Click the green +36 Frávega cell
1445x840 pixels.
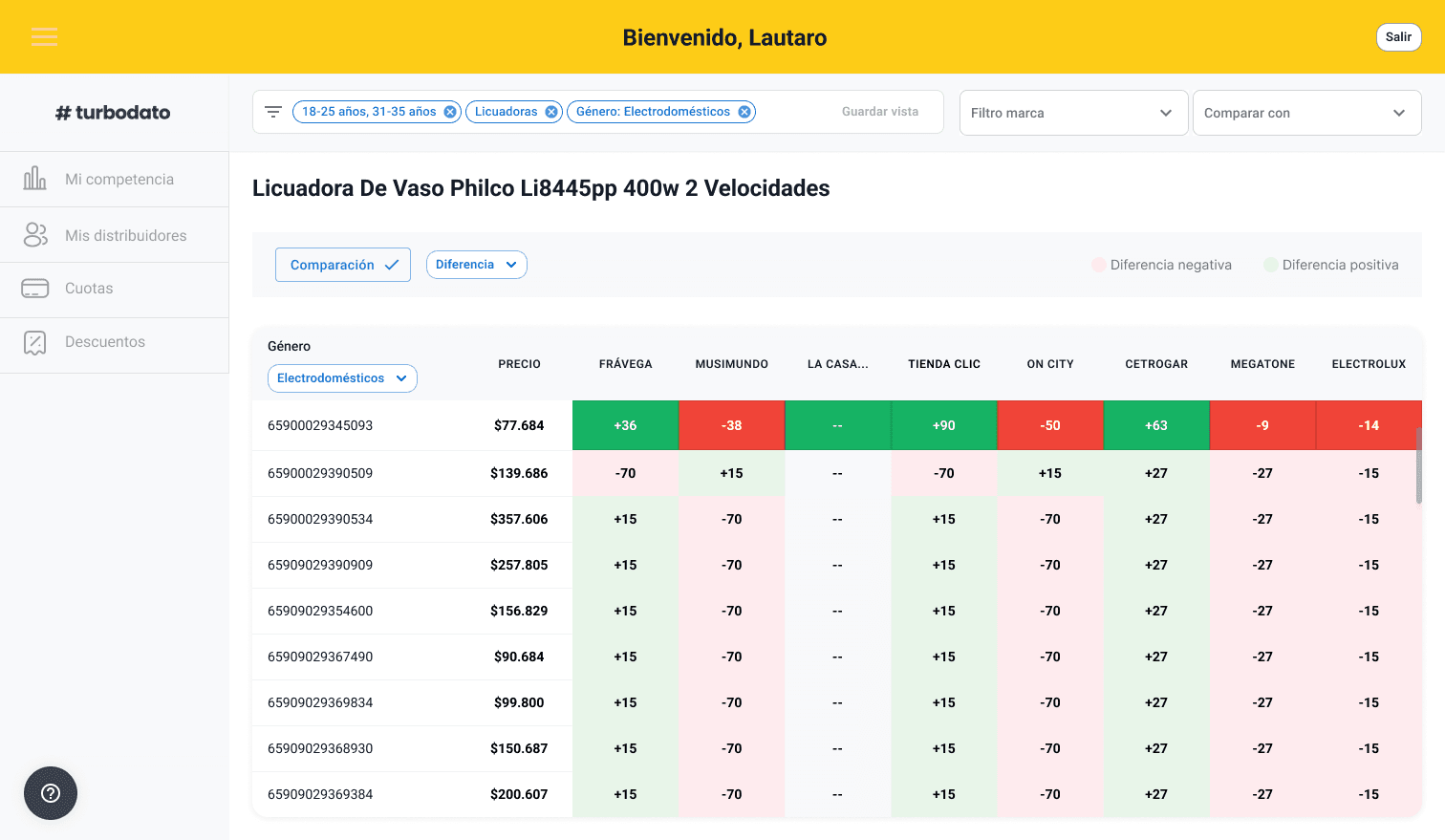[x=625, y=425]
